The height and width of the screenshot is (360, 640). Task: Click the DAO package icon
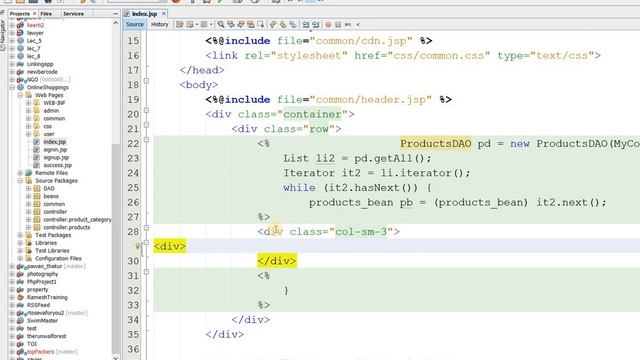(x=37, y=188)
